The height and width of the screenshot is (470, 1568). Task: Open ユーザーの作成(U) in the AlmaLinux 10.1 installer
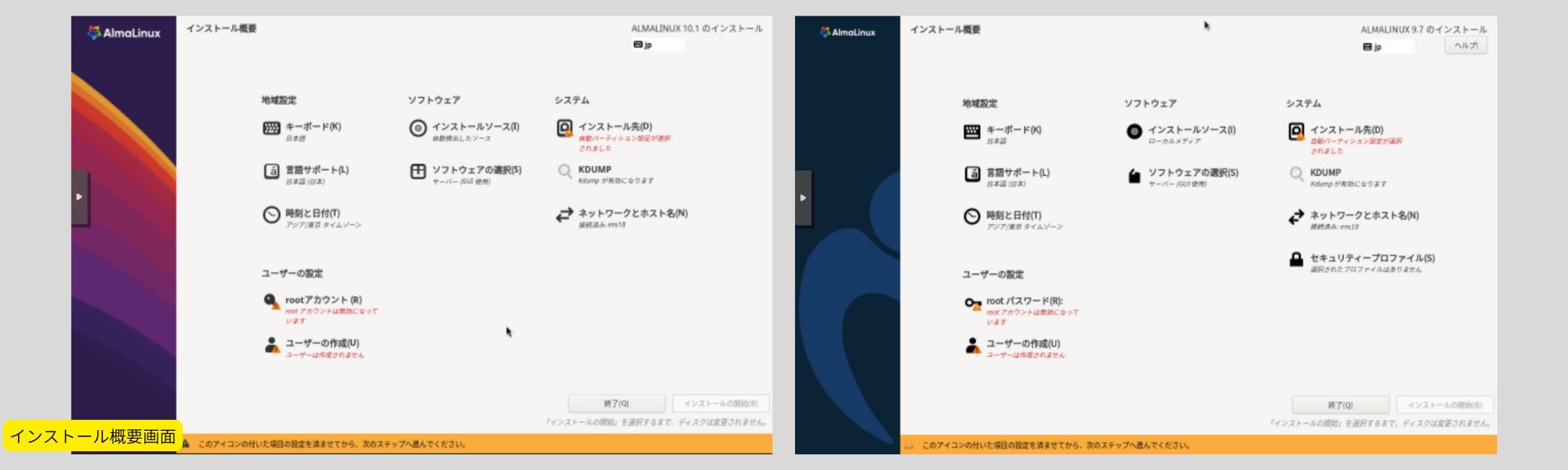click(x=314, y=347)
